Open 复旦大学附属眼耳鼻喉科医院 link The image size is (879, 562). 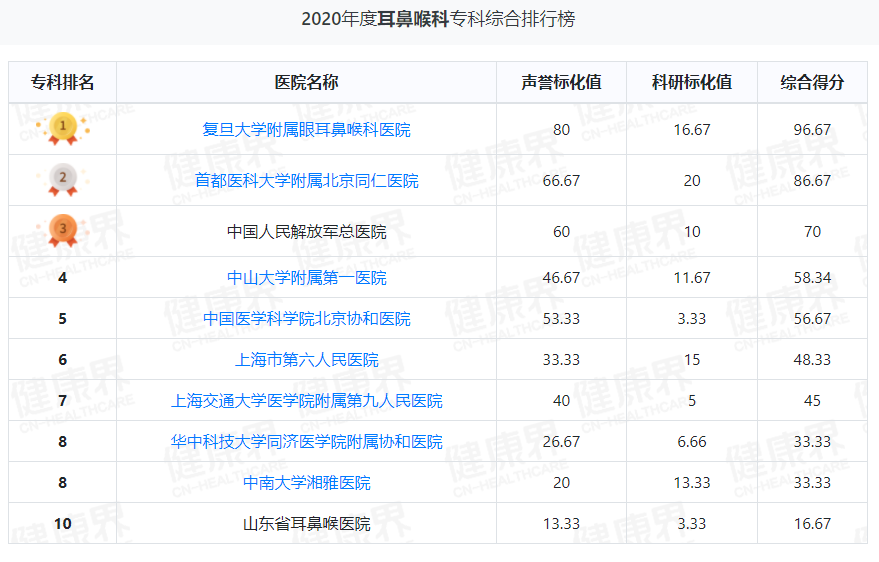[306, 129]
